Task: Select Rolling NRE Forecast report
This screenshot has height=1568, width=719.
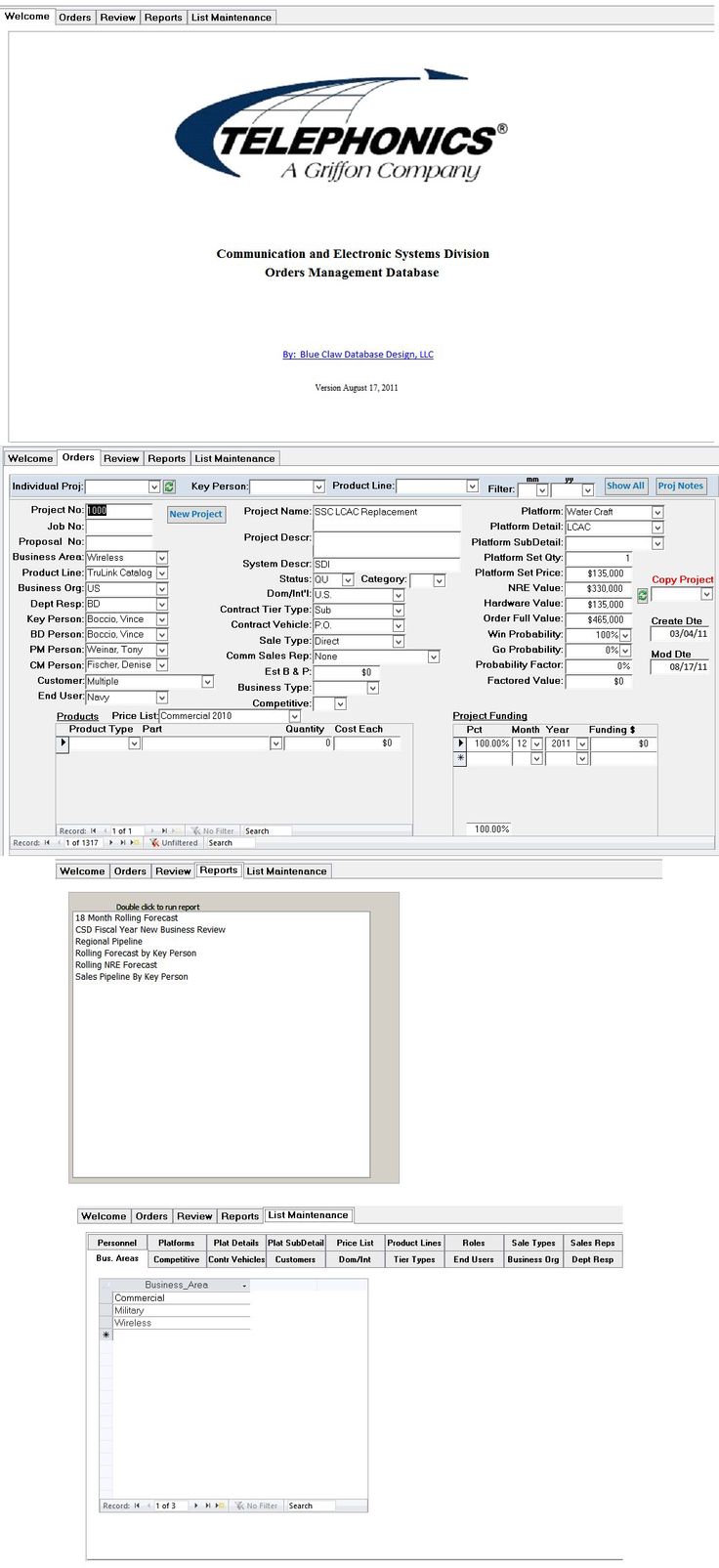Action: (116, 965)
